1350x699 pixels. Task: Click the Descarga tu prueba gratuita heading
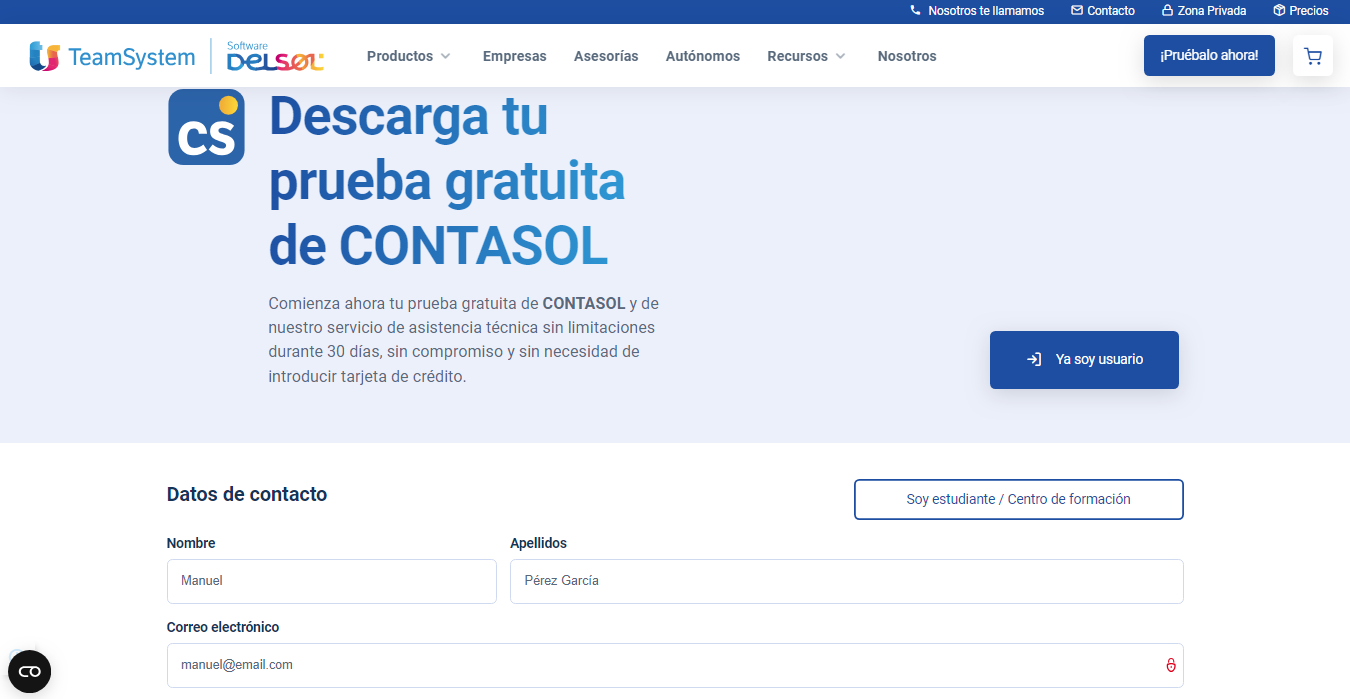click(x=447, y=181)
